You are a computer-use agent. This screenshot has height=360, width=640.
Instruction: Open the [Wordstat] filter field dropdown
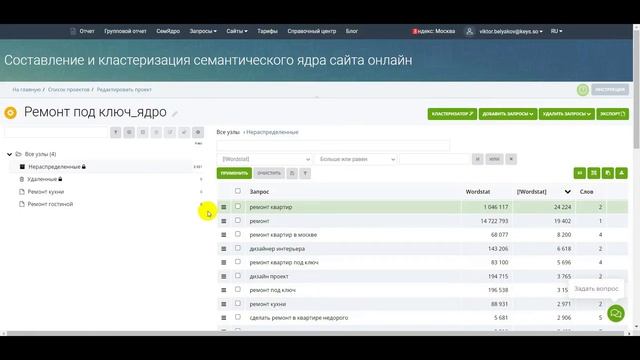coord(265,159)
